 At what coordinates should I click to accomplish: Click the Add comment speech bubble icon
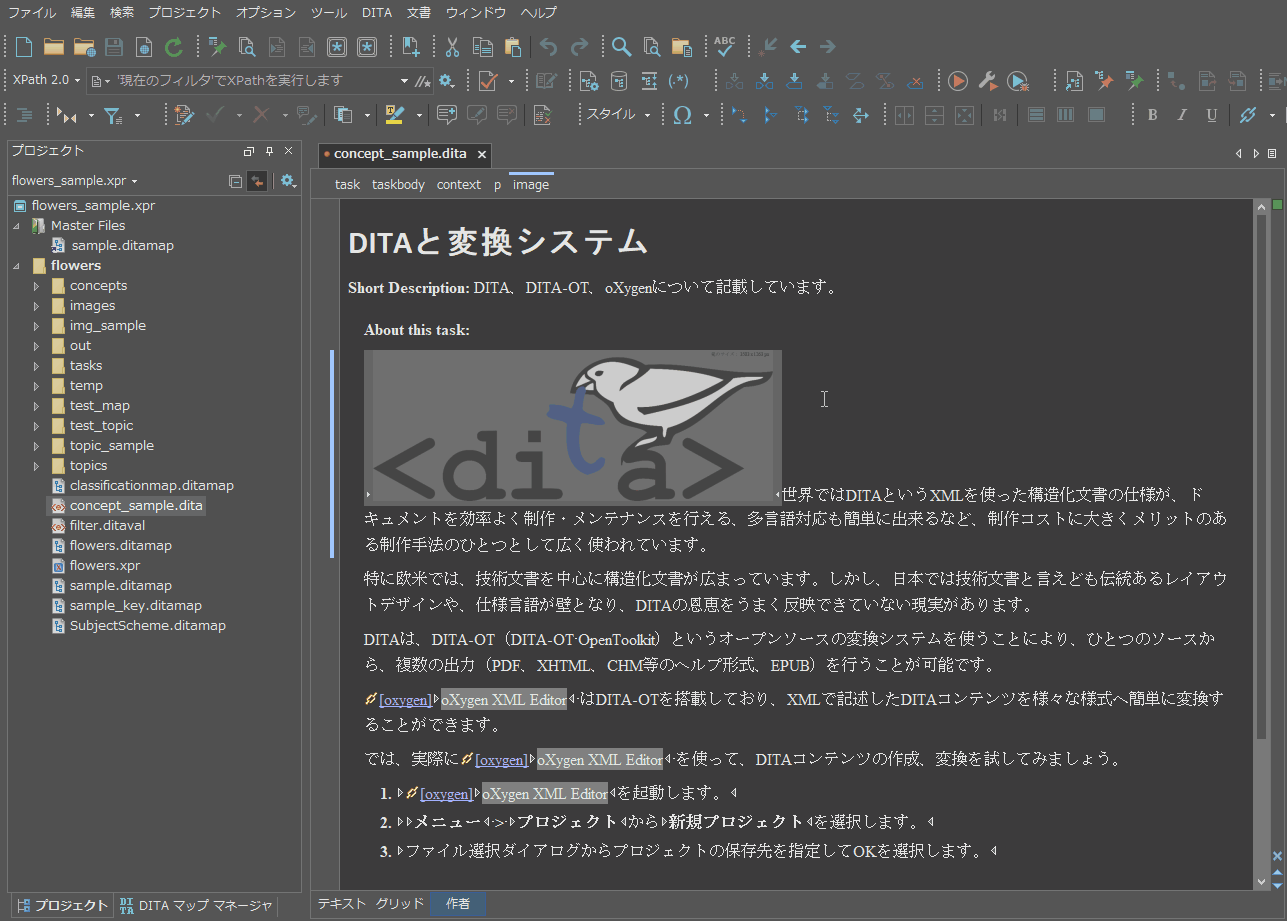[x=447, y=115]
